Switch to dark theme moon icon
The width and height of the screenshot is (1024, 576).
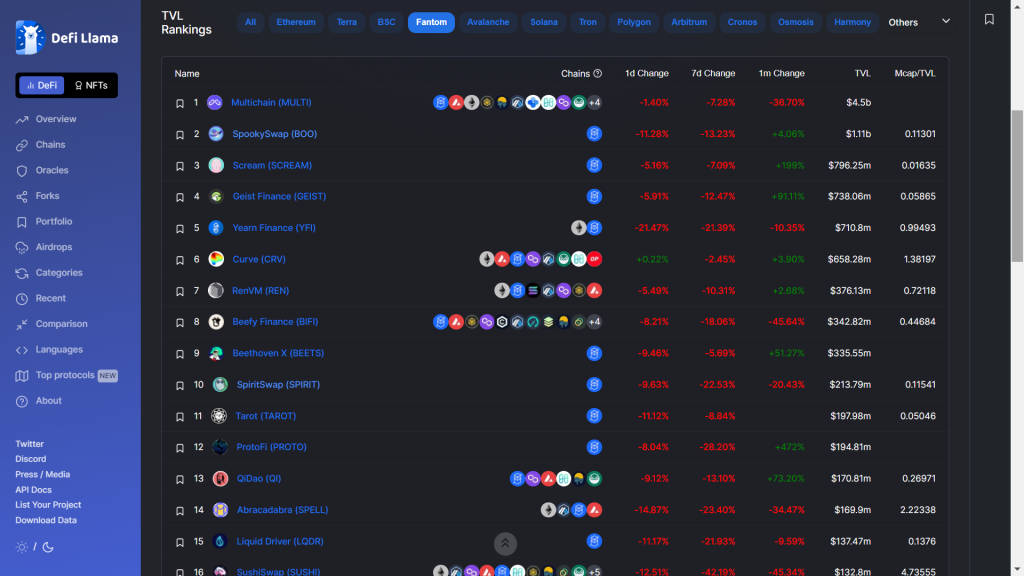point(48,547)
